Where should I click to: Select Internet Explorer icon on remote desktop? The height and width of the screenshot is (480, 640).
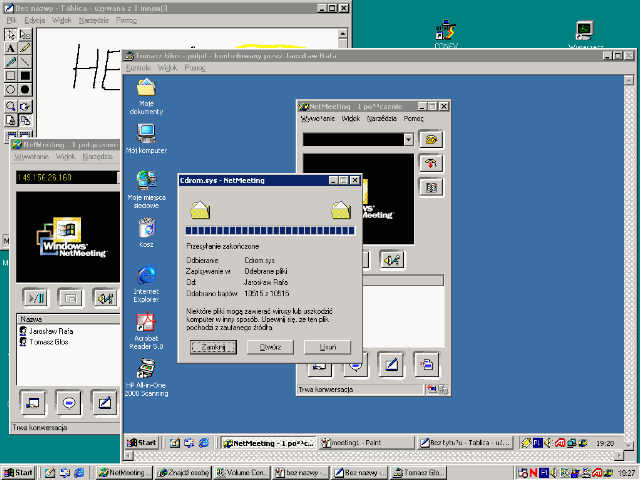tap(146, 283)
